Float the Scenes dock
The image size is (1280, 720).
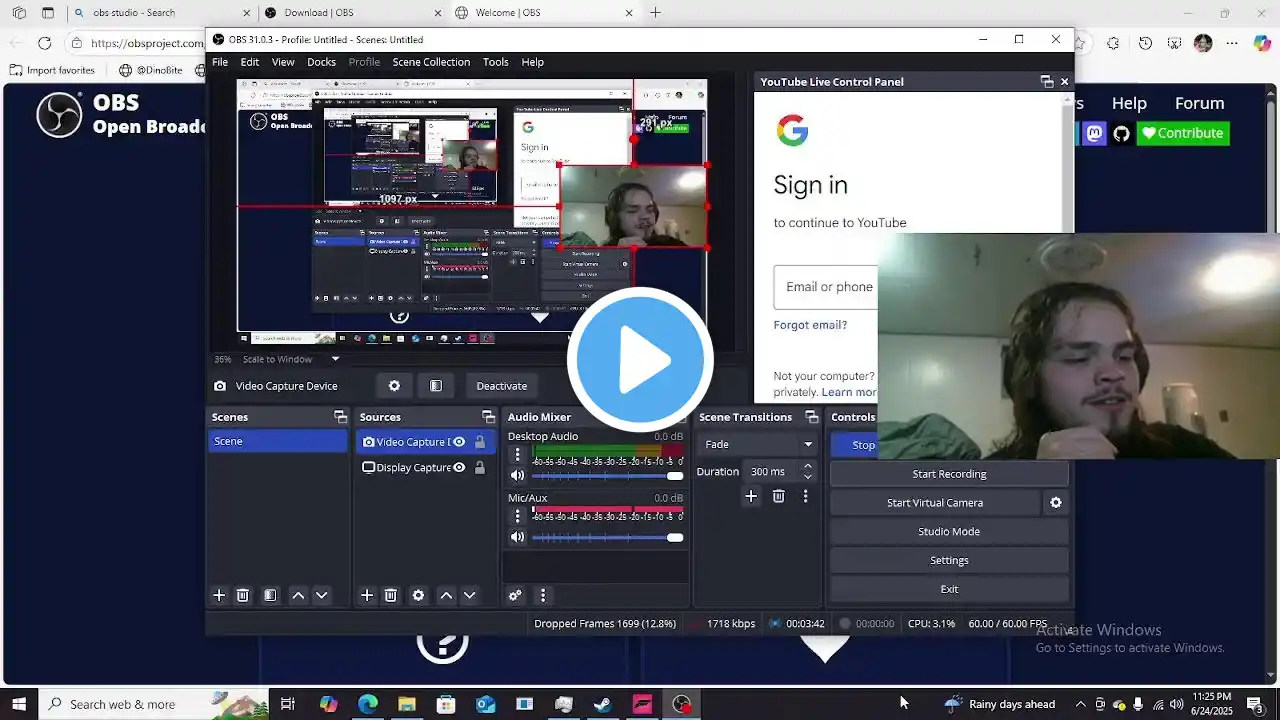340,417
